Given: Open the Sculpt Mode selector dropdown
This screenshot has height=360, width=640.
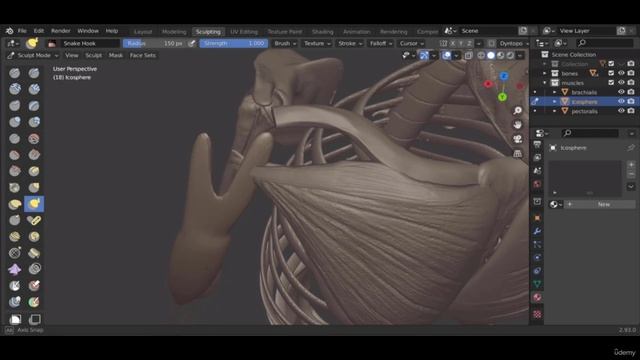Looking at the screenshot, I should [x=33, y=55].
